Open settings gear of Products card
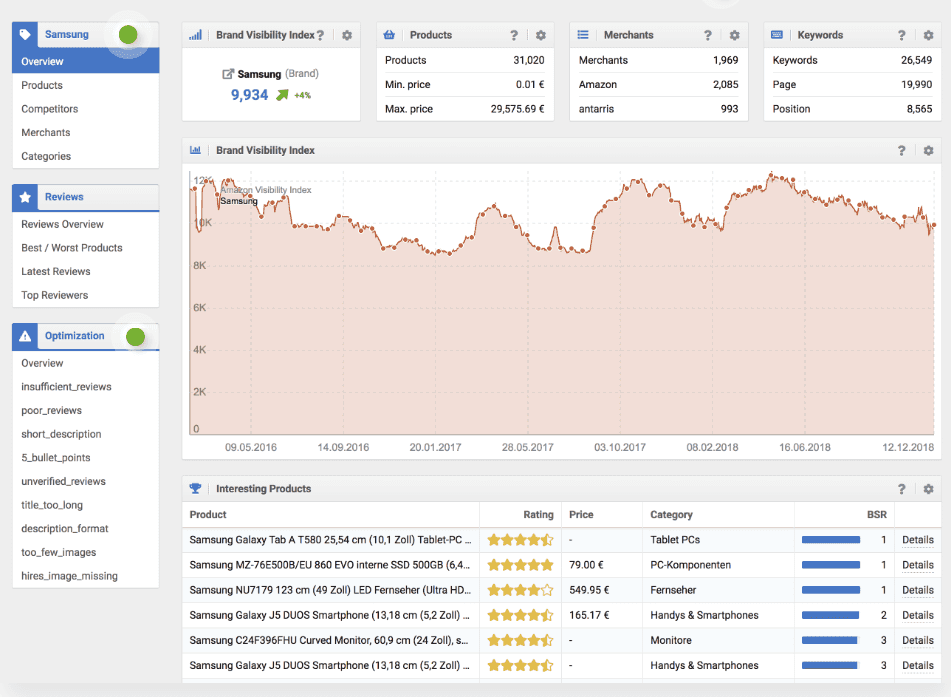Image resolution: width=951 pixels, height=697 pixels. point(541,35)
